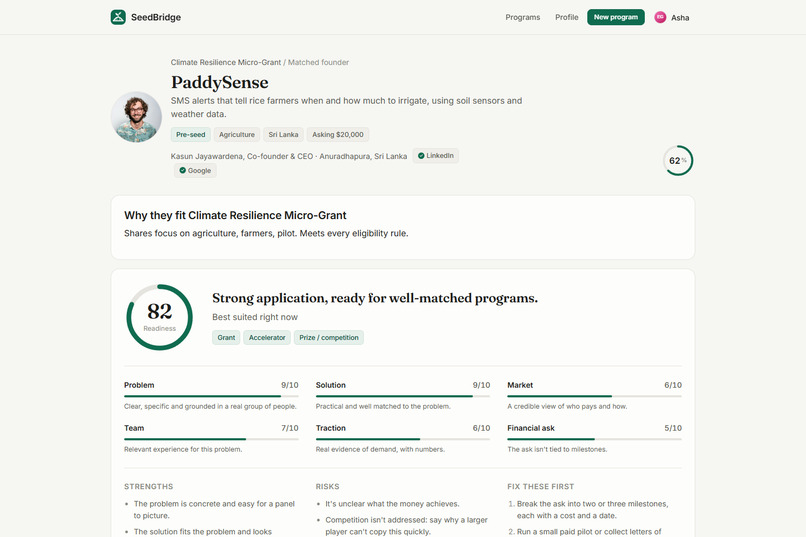Click the Team score progress bar

(211, 439)
